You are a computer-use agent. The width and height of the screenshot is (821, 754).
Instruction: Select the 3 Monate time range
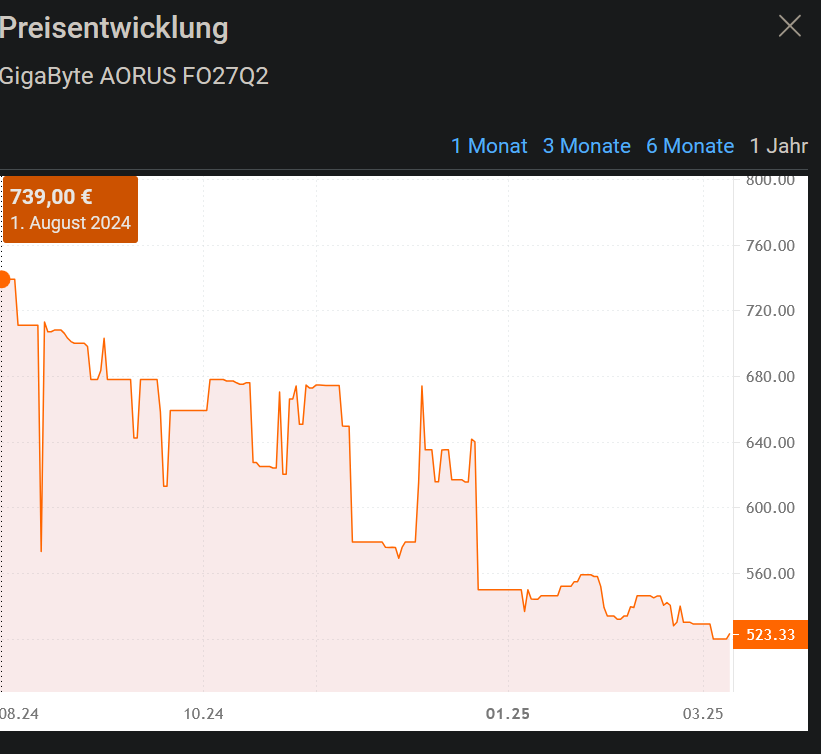click(587, 146)
